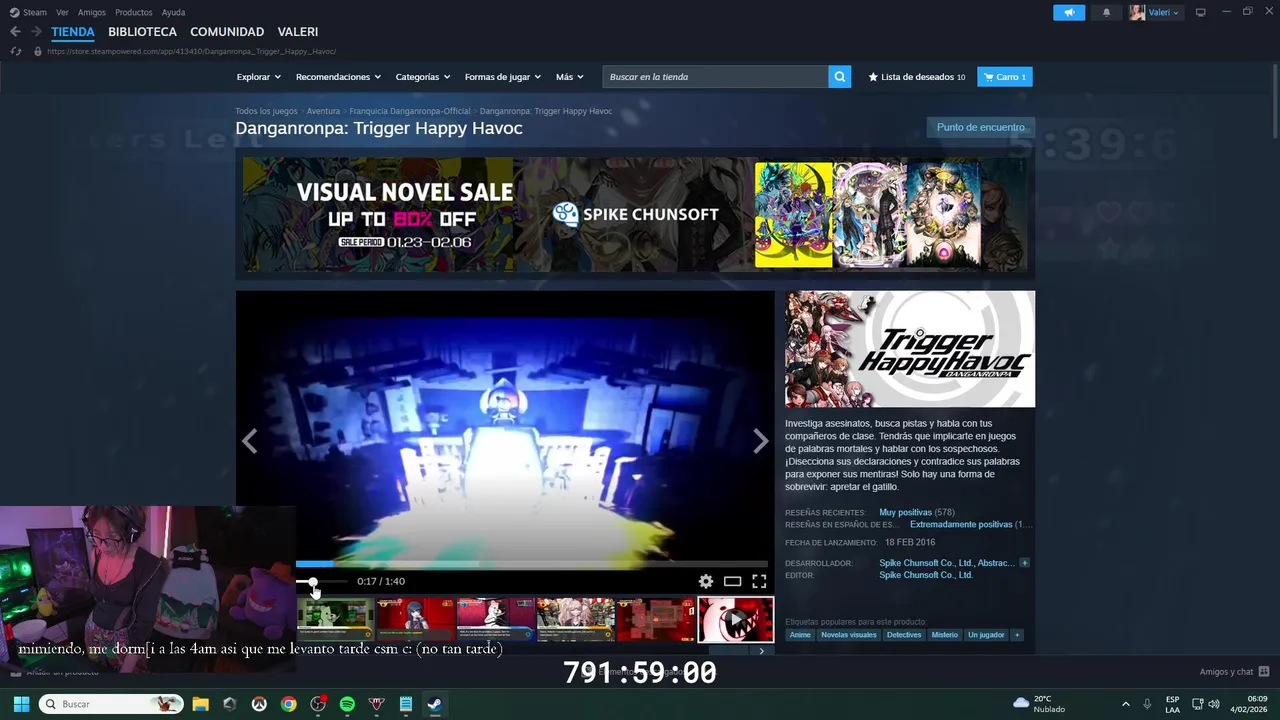Switch to Big Picture mode icon

point(1201,12)
